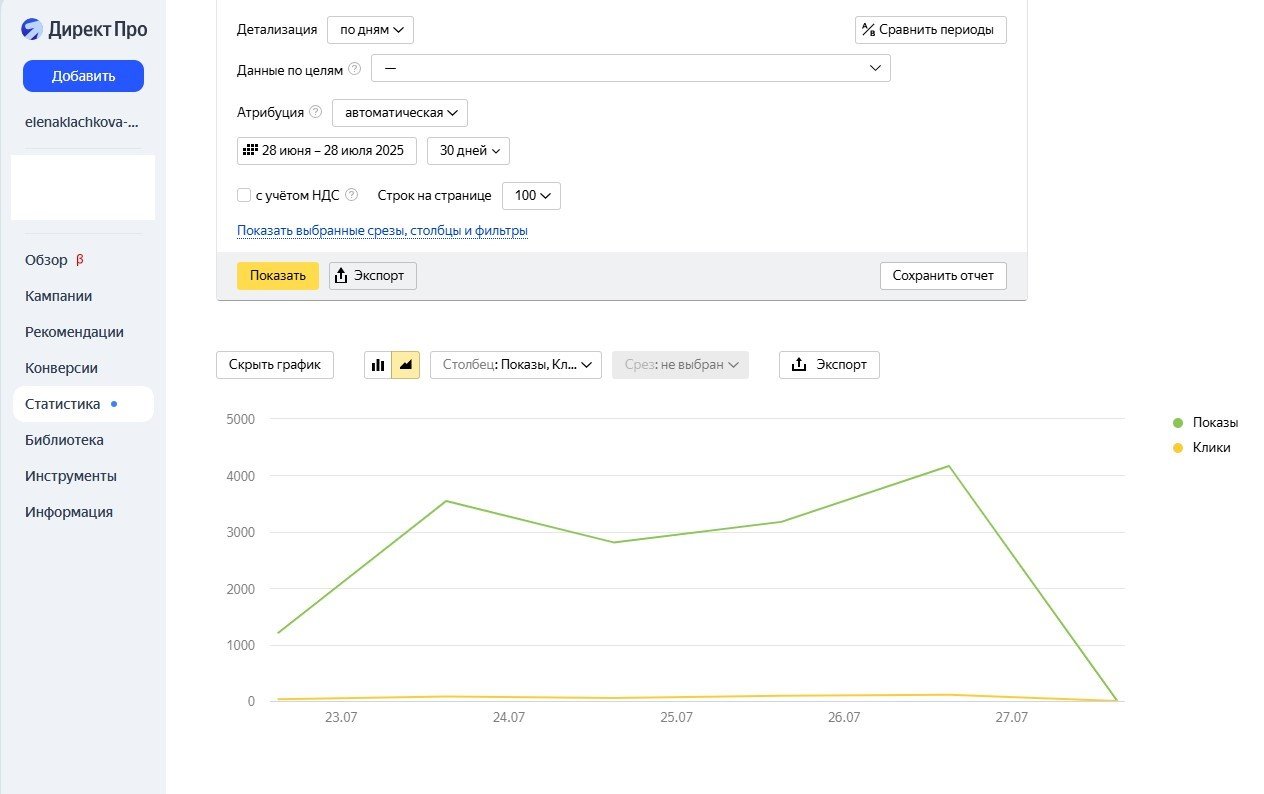Switch chart to bar graph icon

coord(378,365)
